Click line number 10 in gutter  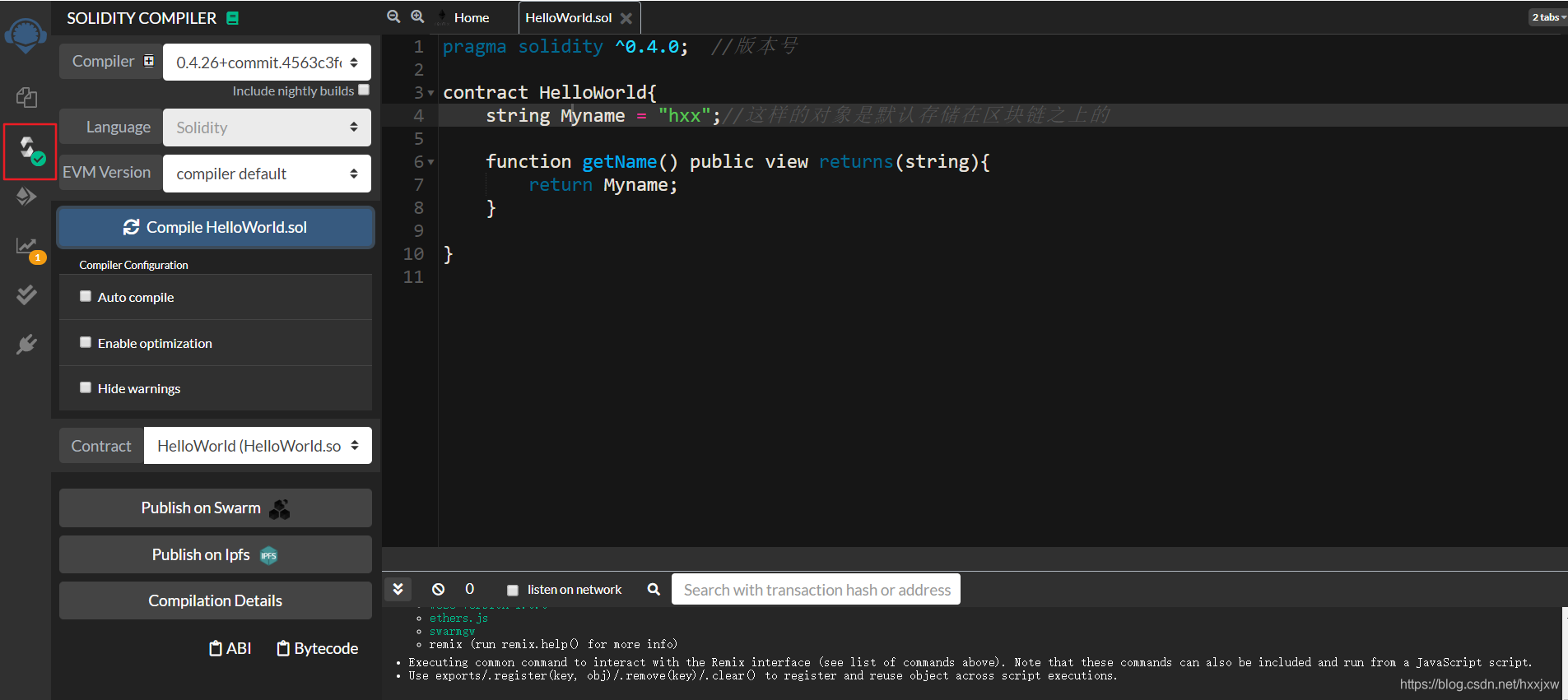click(x=413, y=254)
